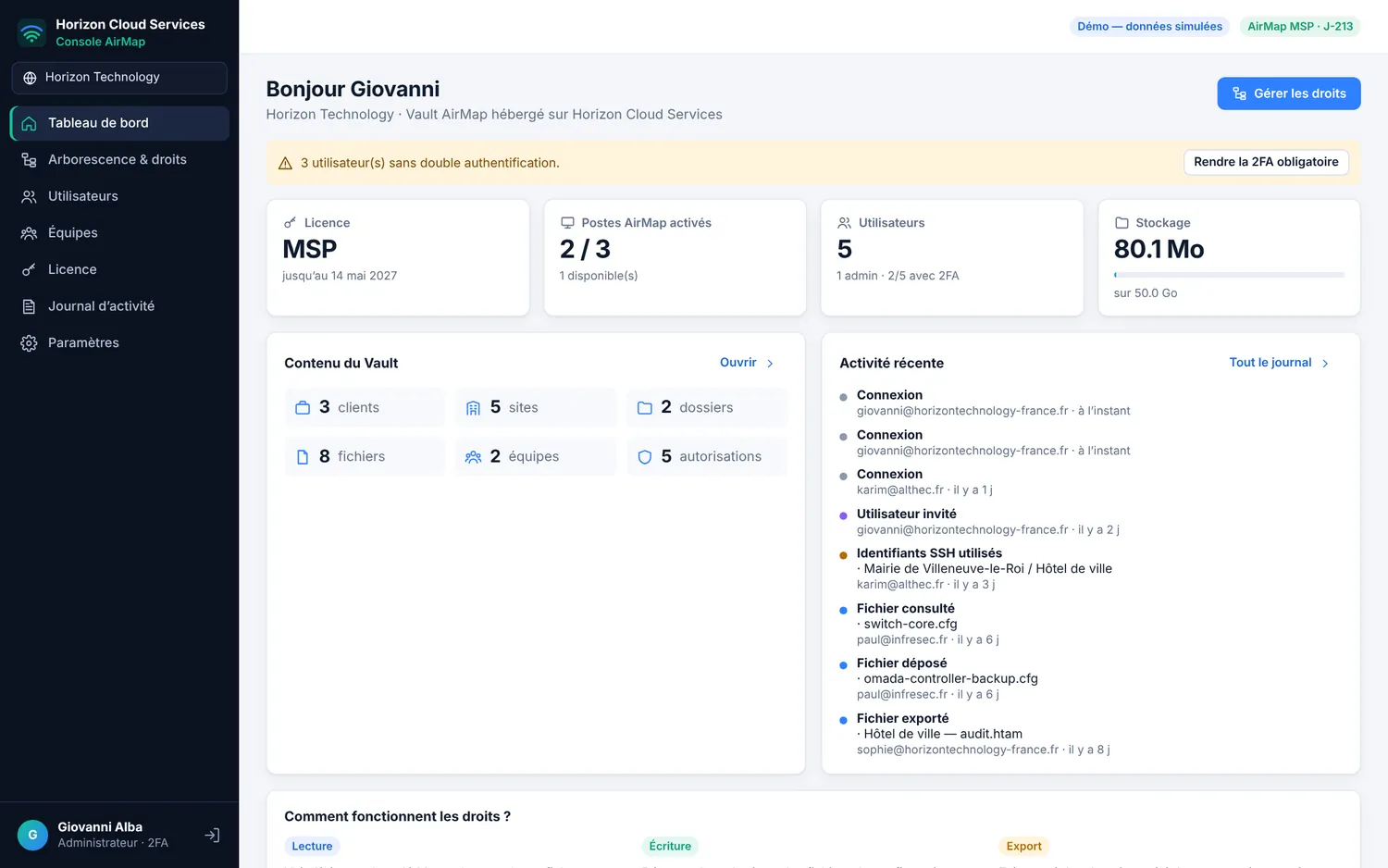Open the Licence sidebar section

(120, 269)
